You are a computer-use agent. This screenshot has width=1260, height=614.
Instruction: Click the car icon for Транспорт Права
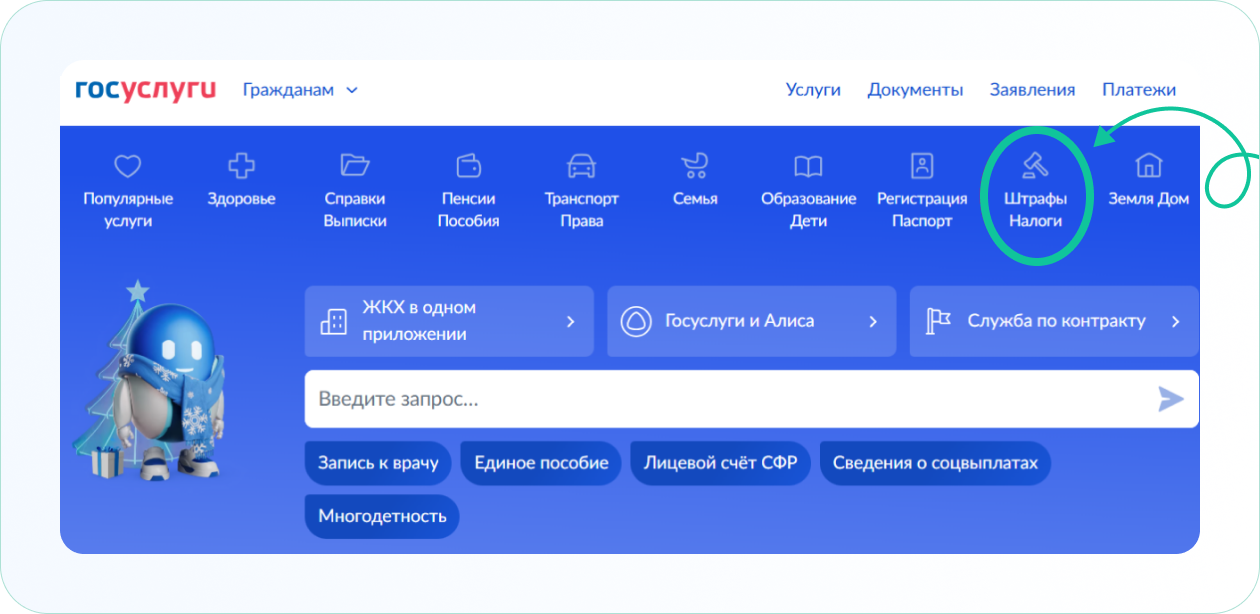(581, 165)
